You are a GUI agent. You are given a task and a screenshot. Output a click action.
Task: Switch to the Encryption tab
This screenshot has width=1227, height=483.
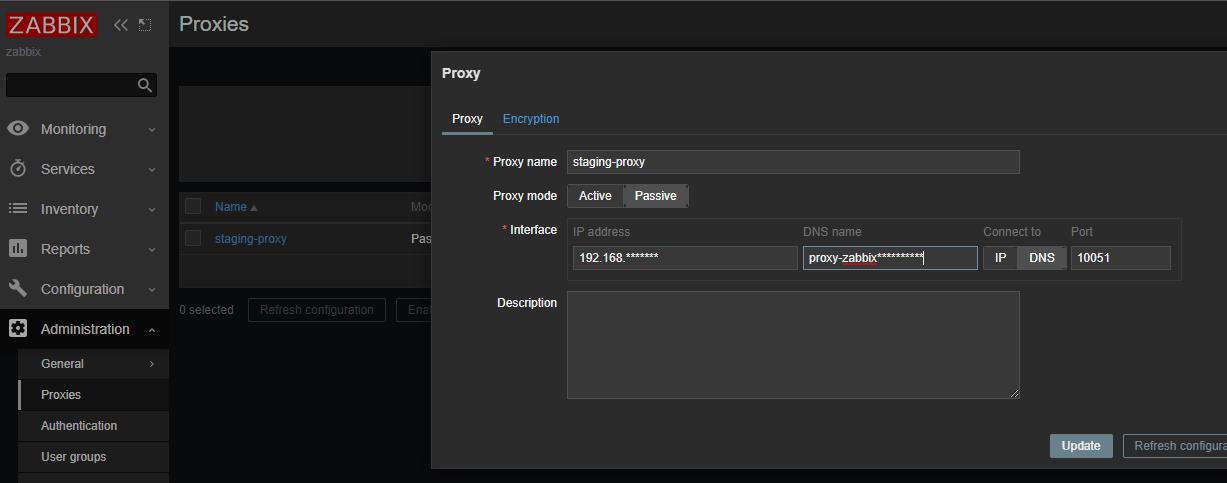click(x=531, y=119)
